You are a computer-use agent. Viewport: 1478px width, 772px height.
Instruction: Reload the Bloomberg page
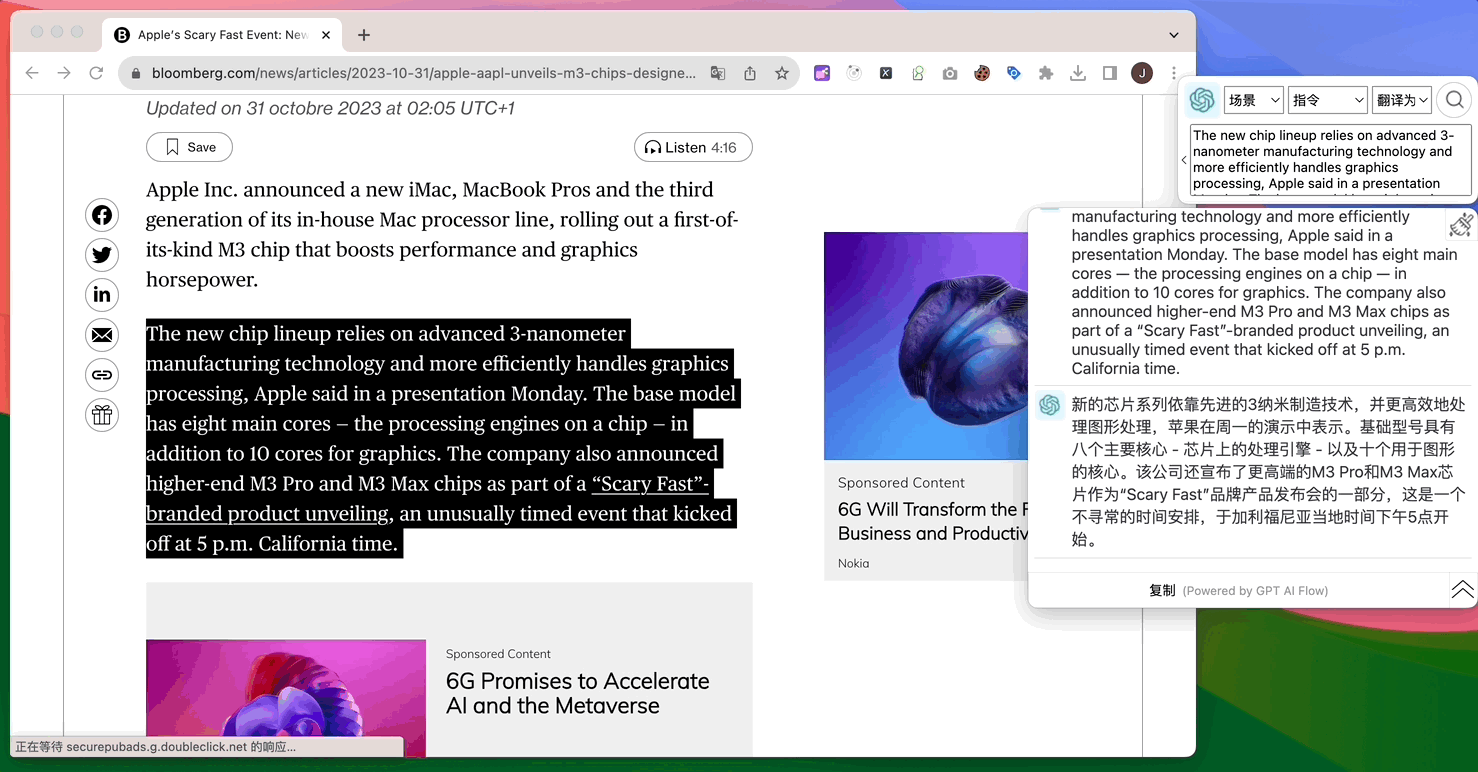(96, 73)
